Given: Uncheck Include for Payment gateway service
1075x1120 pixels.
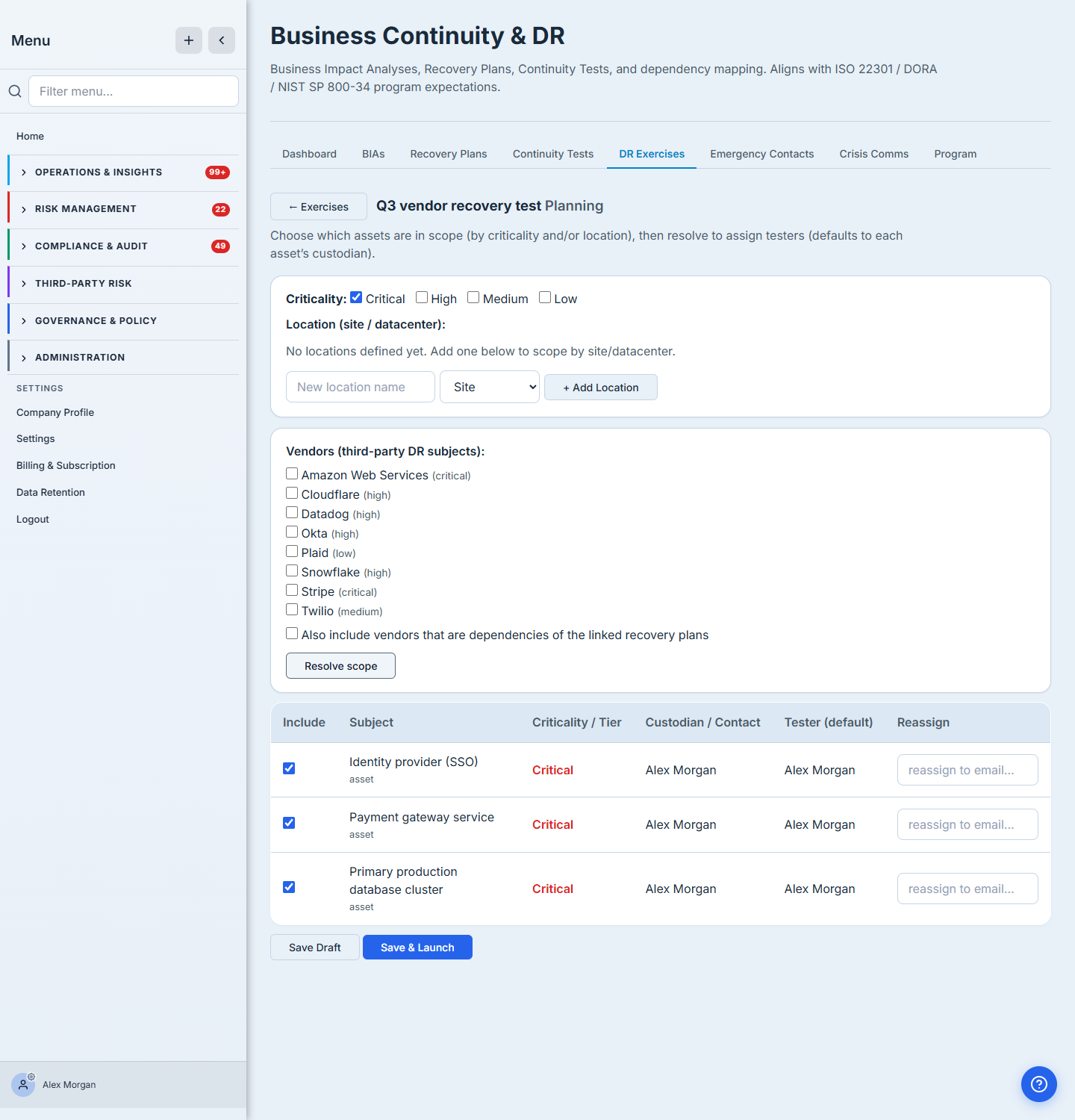Looking at the screenshot, I should point(289,823).
